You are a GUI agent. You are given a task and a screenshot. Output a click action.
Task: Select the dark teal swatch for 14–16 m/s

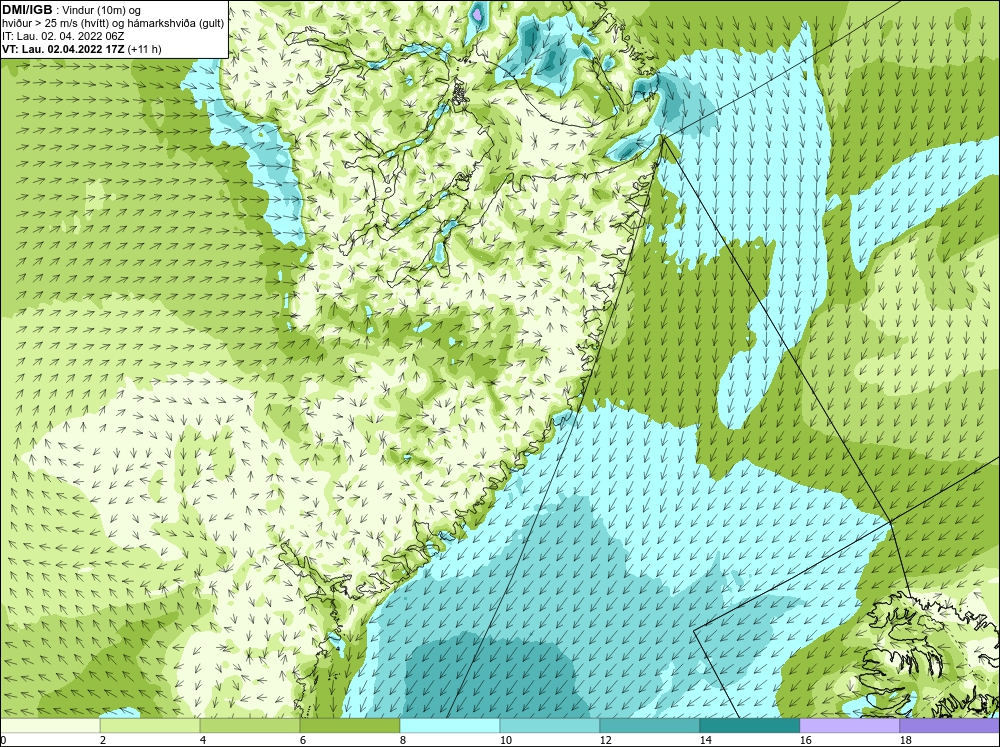[x=750, y=725]
